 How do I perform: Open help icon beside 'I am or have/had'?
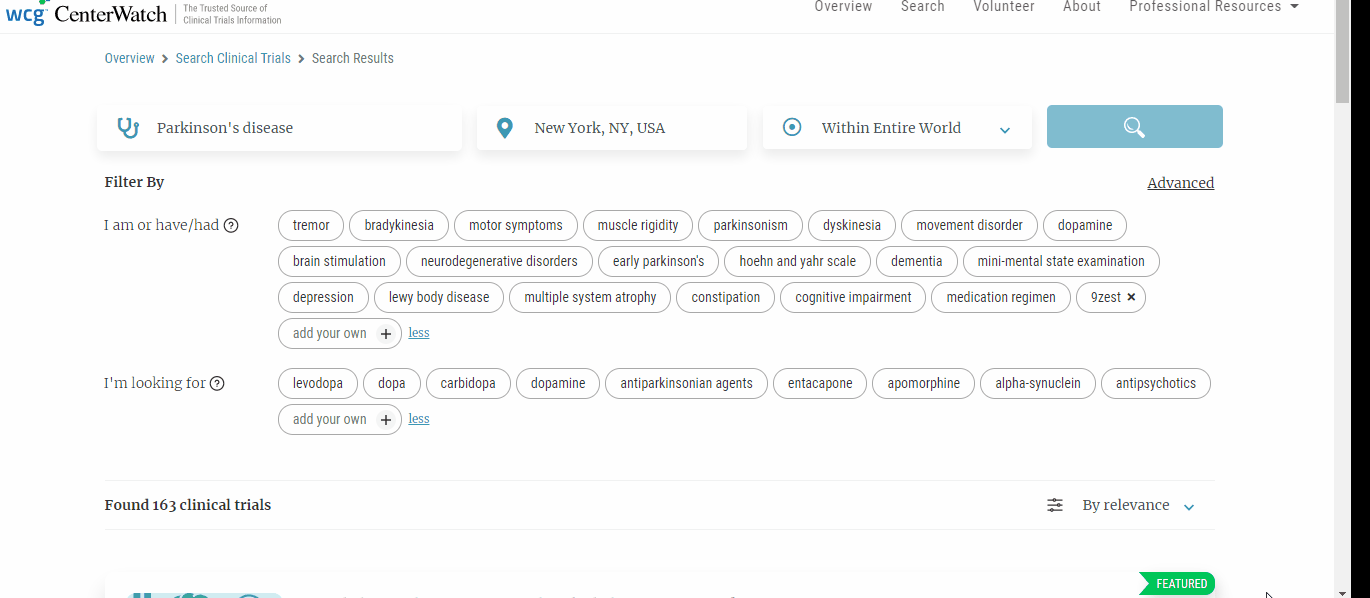[x=231, y=226]
